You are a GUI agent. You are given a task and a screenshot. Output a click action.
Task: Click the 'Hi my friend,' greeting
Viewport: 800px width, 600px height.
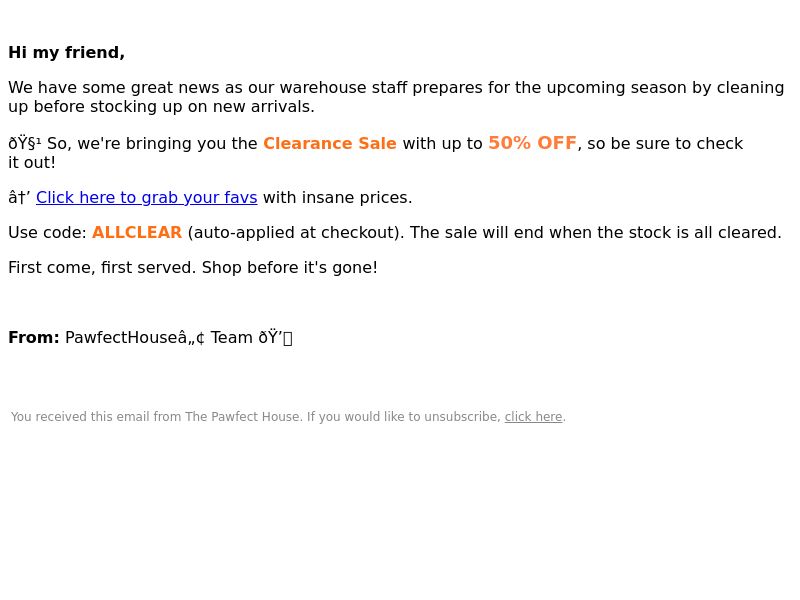66,53
